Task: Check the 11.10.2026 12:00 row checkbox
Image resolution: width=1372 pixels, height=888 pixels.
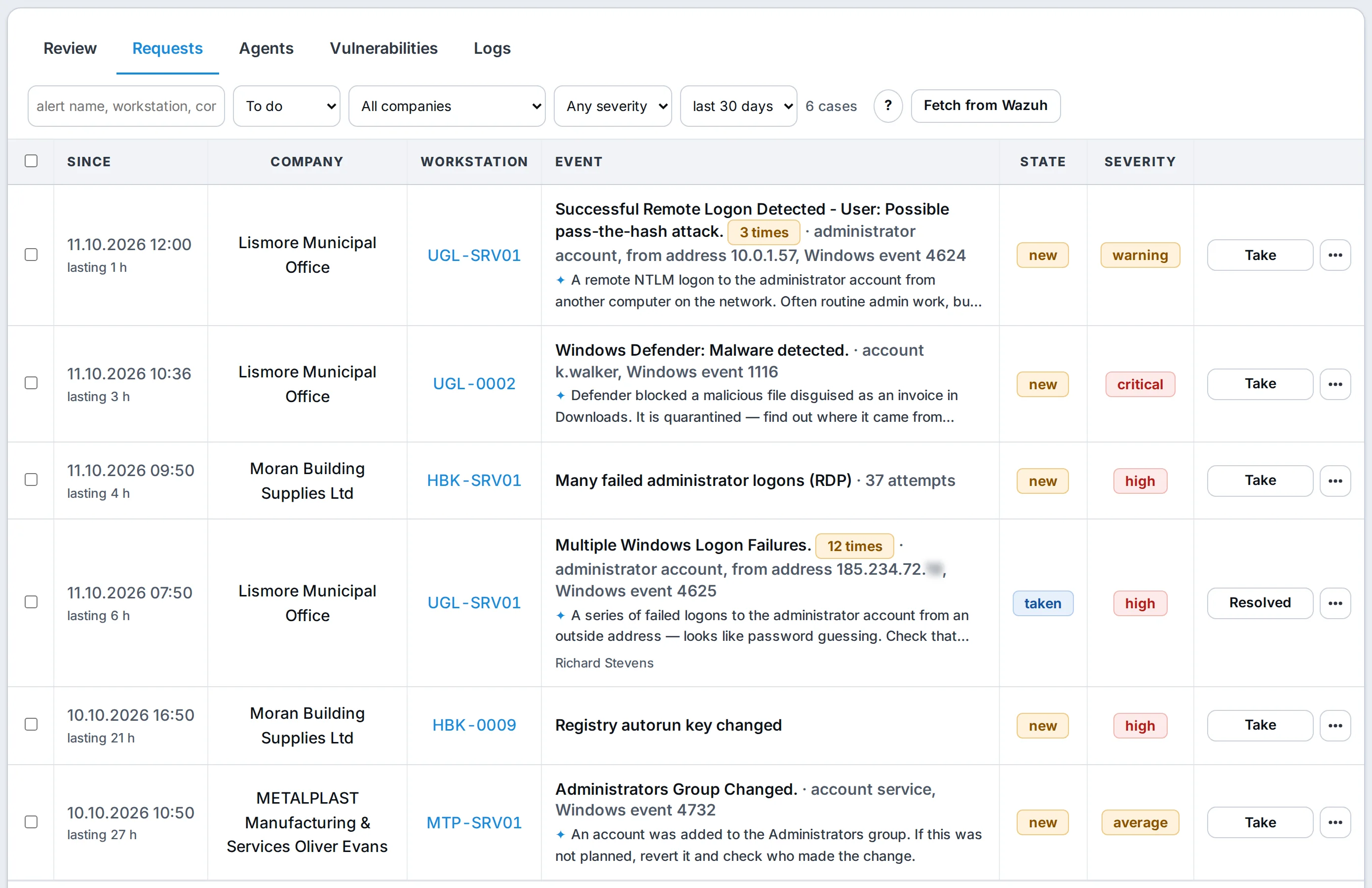Action: coord(31,255)
